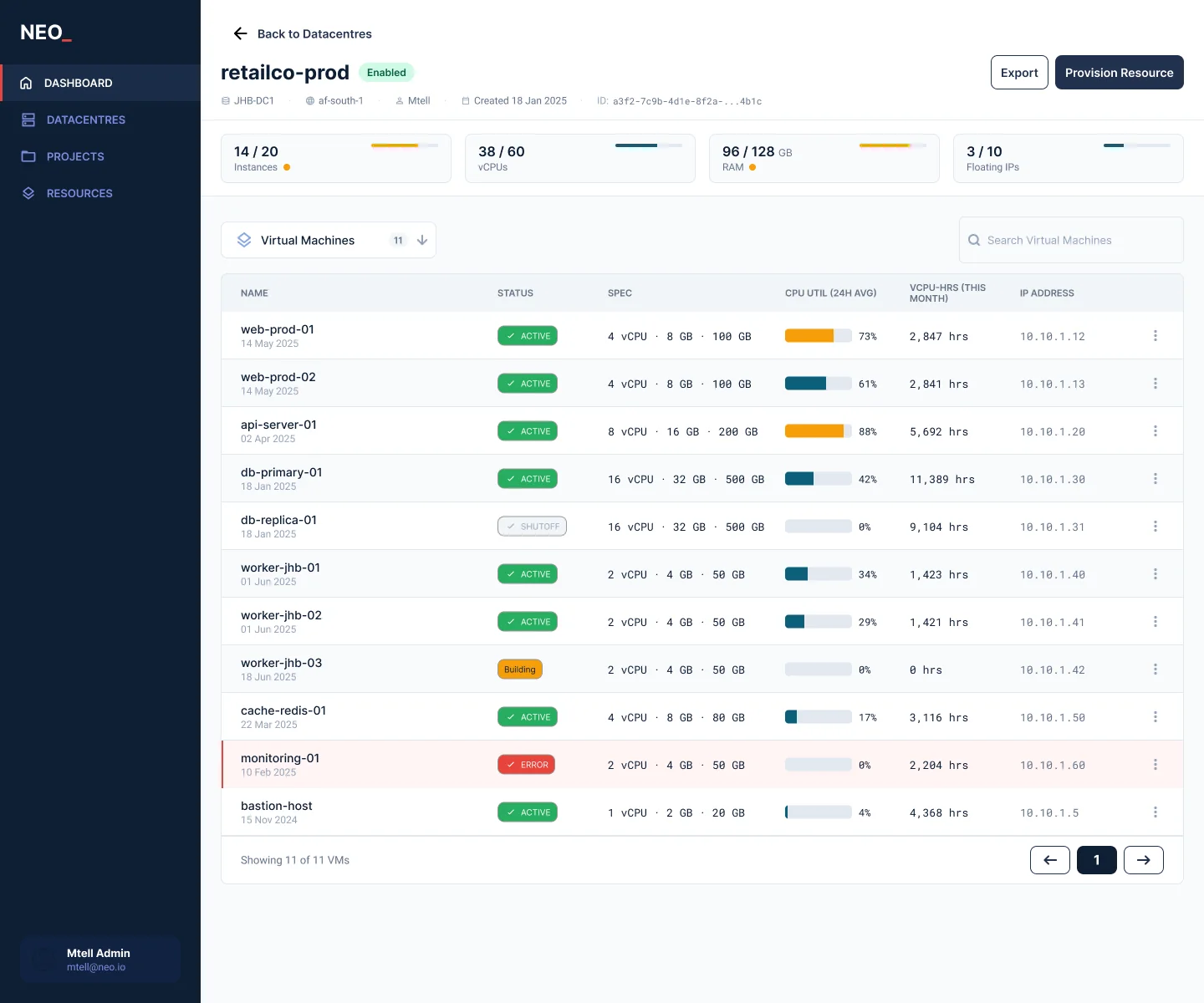Click the NEO logo
This screenshot has width=1204, height=1003.
point(46,33)
